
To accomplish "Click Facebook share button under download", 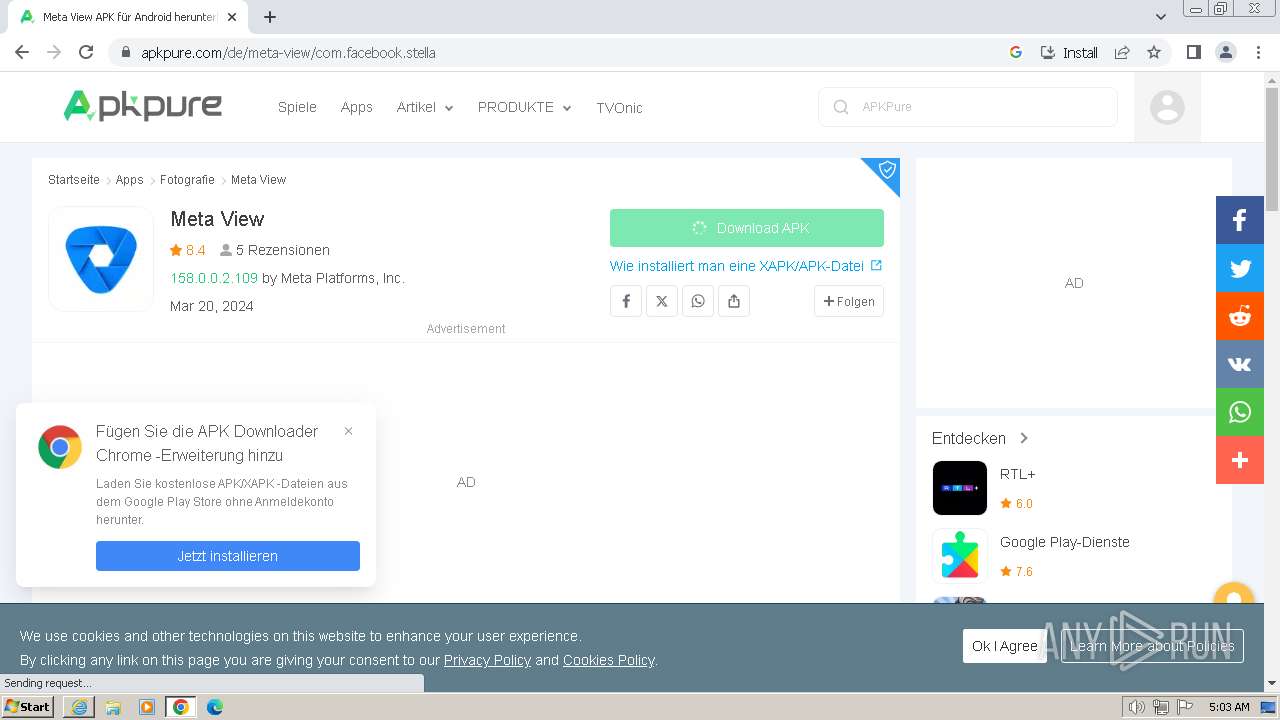I will click(626, 301).
